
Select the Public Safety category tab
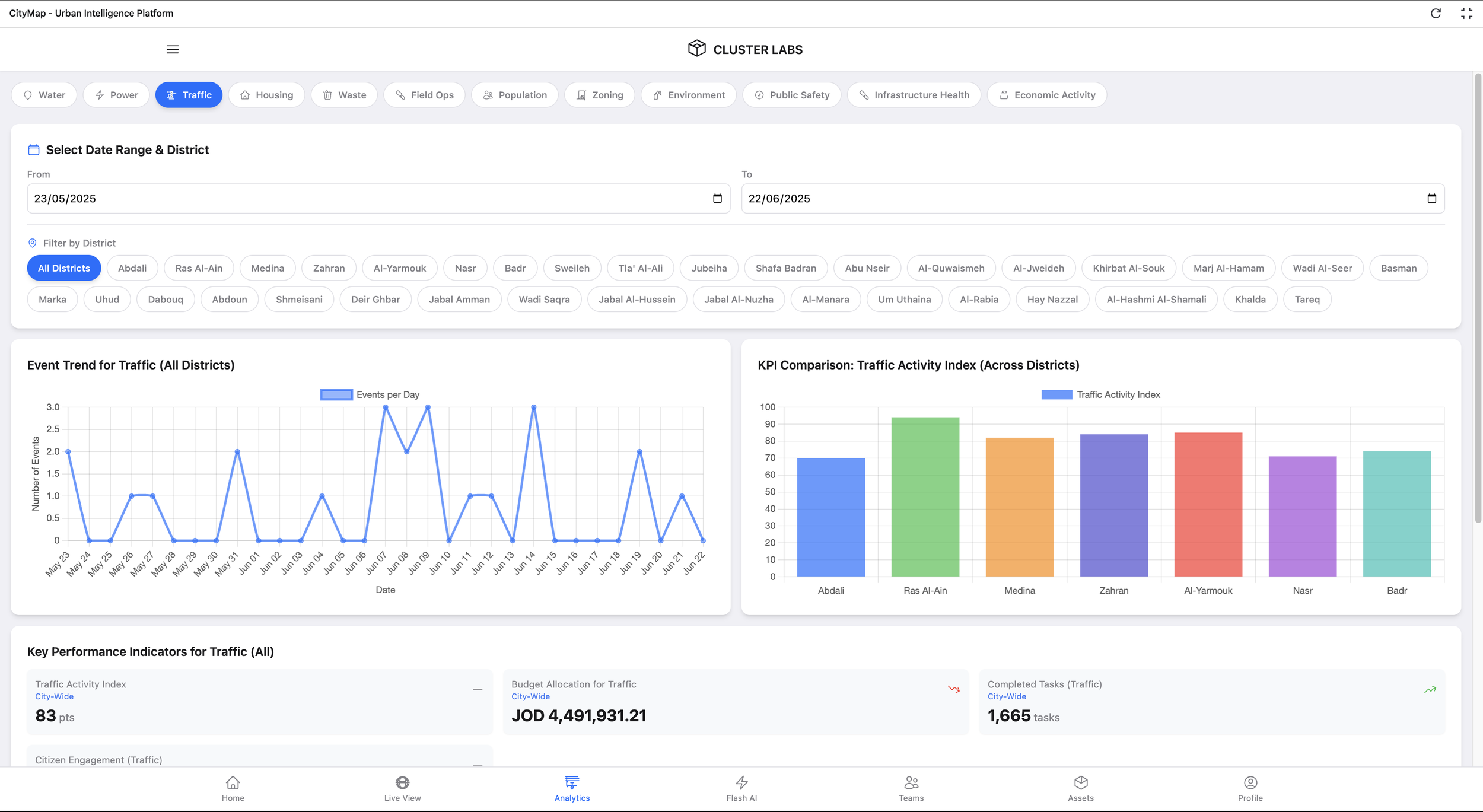pyautogui.click(x=791, y=95)
